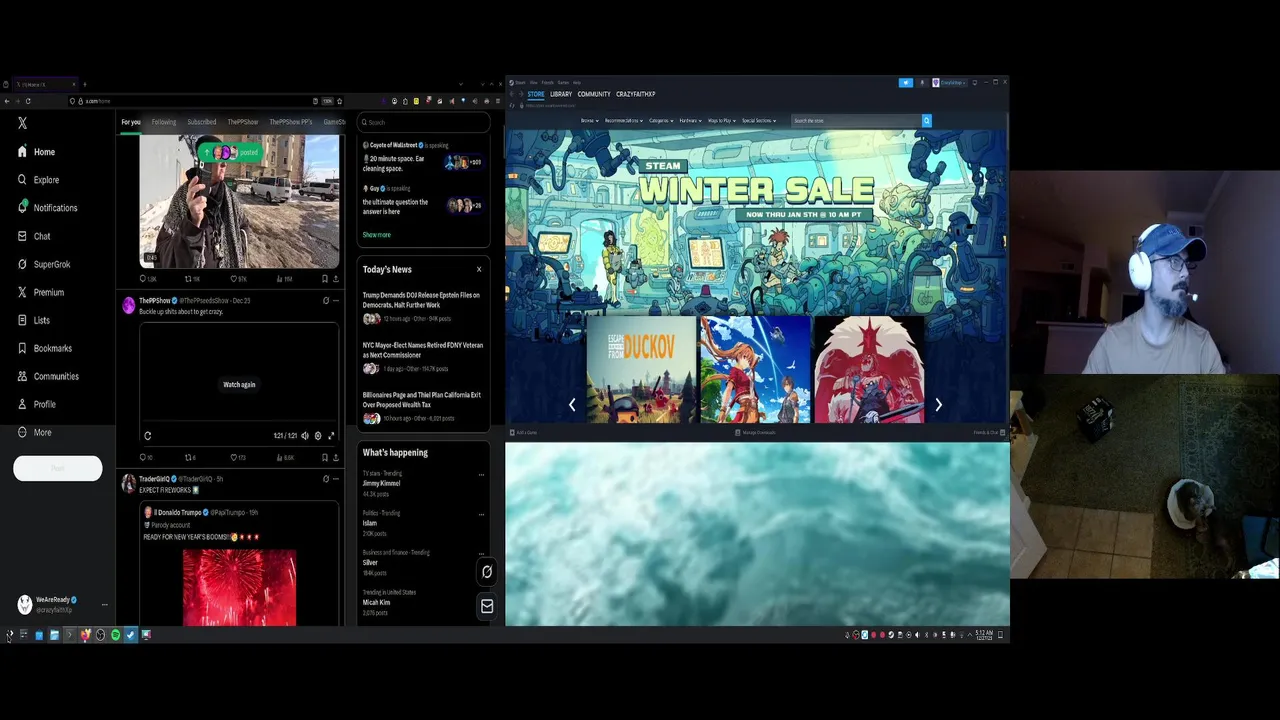Open ThePPShow PP's timeline tab
Screen dimensions: 1280x720
click(x=290, y=122)
